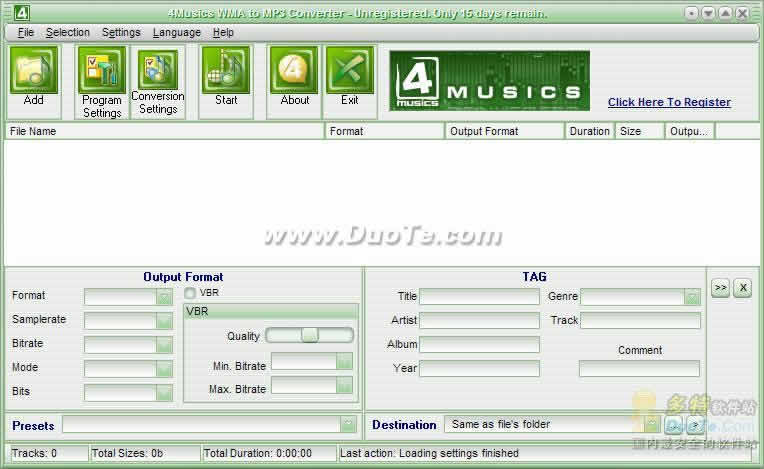Viewport: 764px width, 469px height.
Task: Open the Genre dropdown in TAG
Action: pyautogui.click(x=692, y=297)
